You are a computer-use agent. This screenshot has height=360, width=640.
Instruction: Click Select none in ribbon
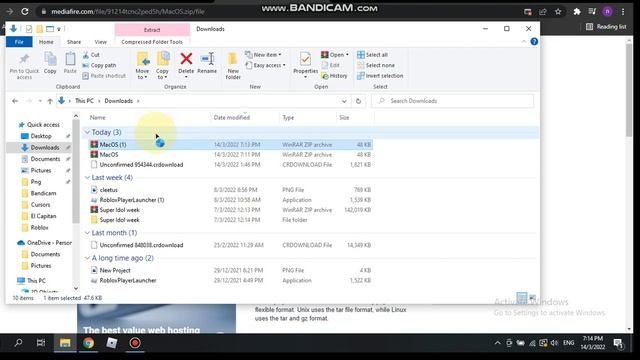tap(376, 65)
